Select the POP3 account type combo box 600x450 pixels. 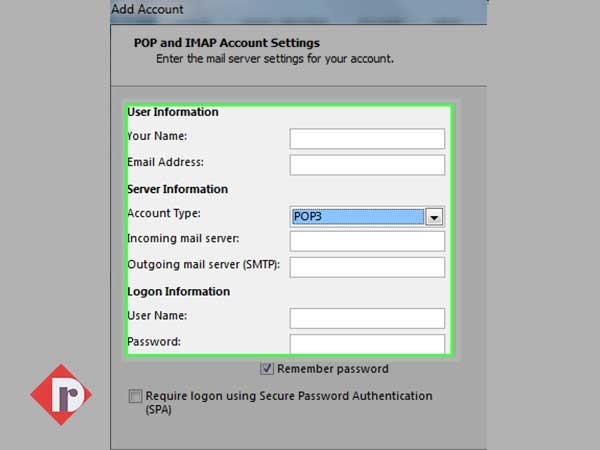tap(367, 217)
